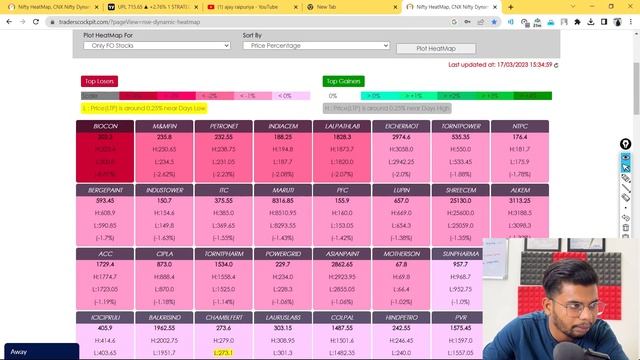Open the ASIANPAINT stock tile header
Image resolution: width=640 pixels, height=360 pixels.
342,253
